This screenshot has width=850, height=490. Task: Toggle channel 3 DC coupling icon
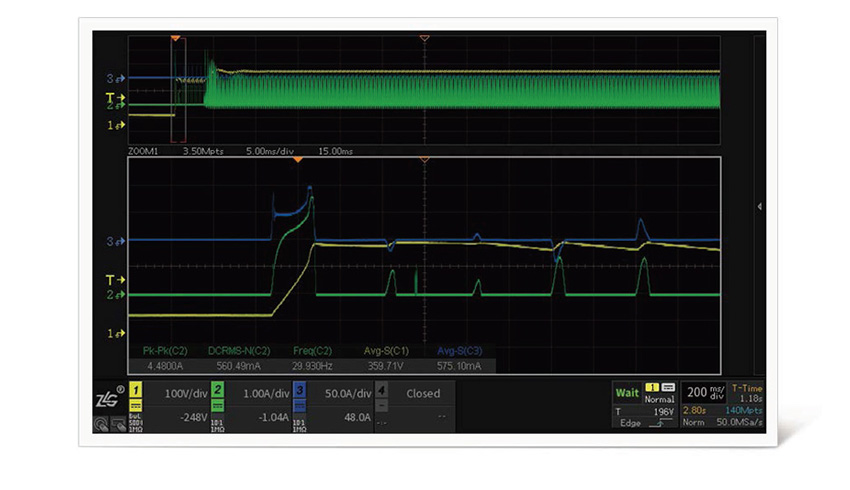[299, 405]
